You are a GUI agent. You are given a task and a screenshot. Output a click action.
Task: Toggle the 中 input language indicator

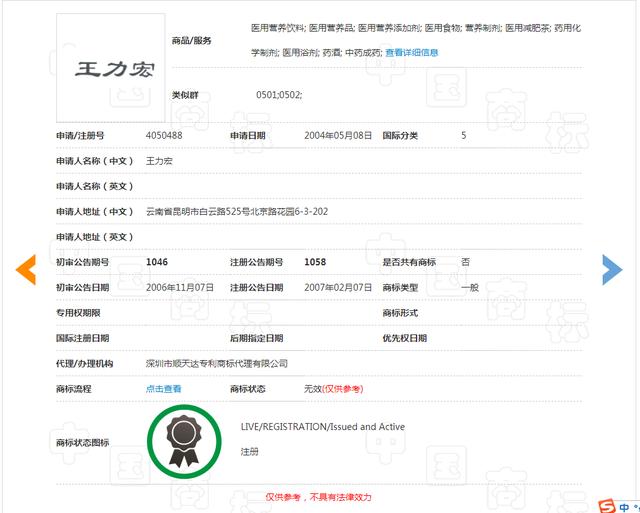tap(624, 507)
